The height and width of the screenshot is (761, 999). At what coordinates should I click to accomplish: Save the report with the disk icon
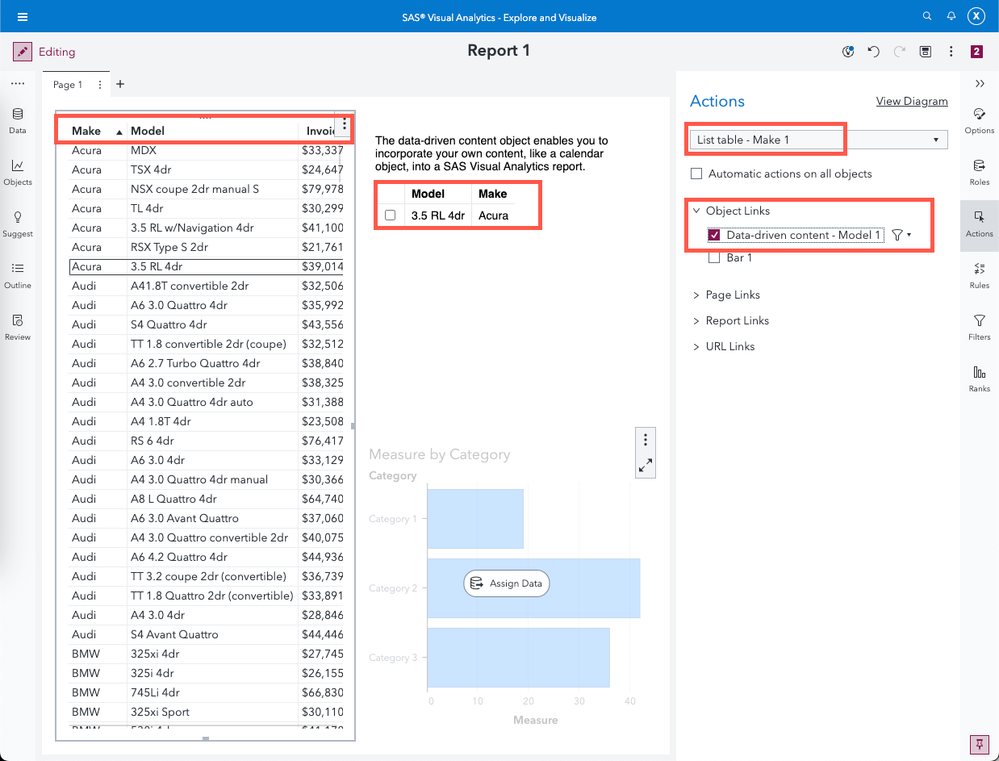[x=925, y=52]
